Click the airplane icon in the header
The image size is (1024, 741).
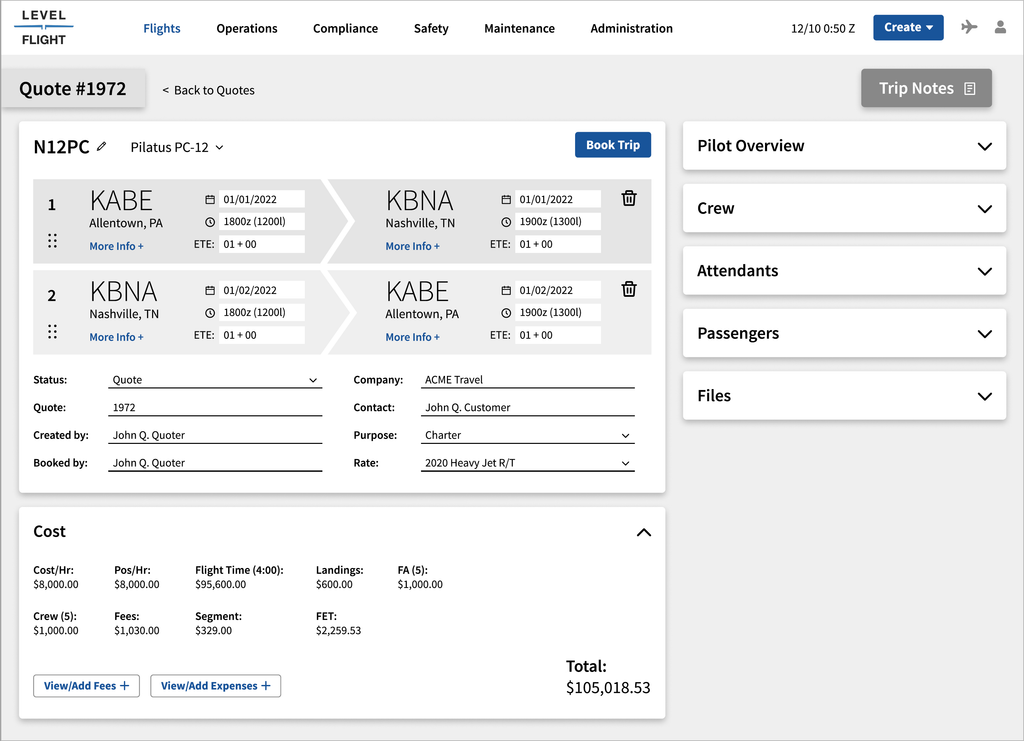click(x=969, y=27)
